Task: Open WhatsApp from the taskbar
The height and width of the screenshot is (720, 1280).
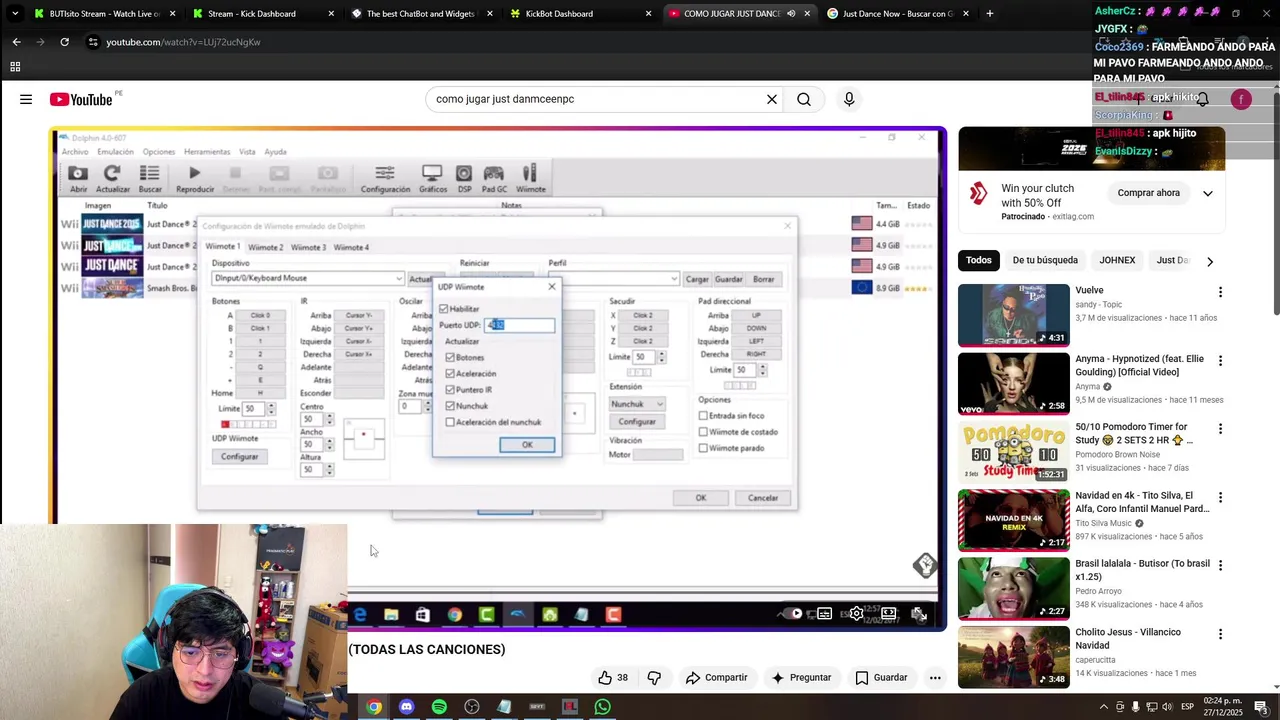Action: (602, 707)
